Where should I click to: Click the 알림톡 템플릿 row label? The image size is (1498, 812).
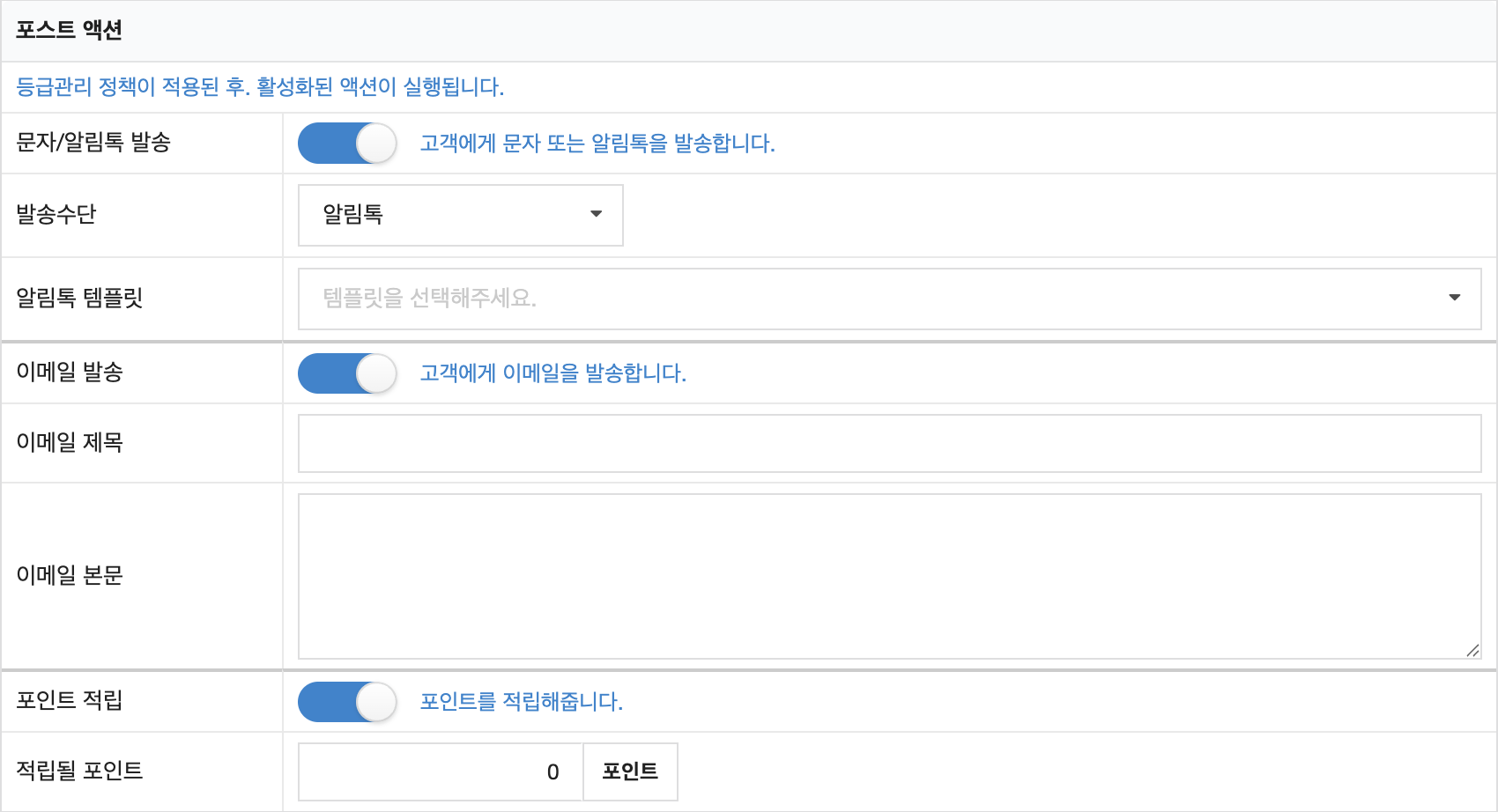[x=79, y=299]
